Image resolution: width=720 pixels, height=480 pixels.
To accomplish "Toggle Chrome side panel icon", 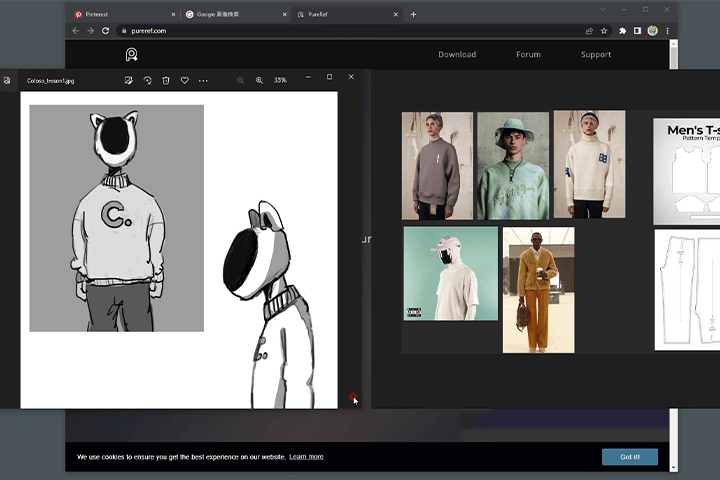I will click(637, 31).
